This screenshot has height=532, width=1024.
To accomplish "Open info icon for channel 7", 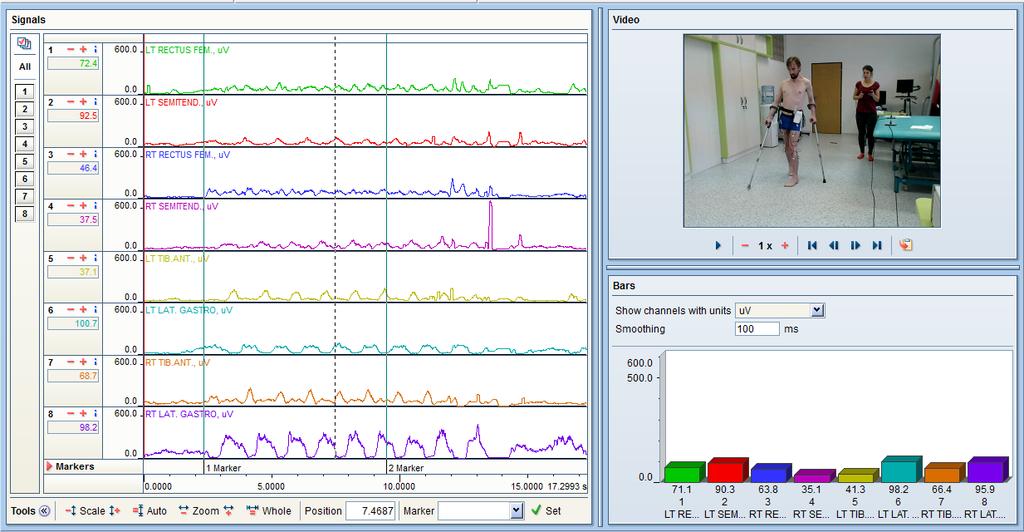I will point(95,362).
